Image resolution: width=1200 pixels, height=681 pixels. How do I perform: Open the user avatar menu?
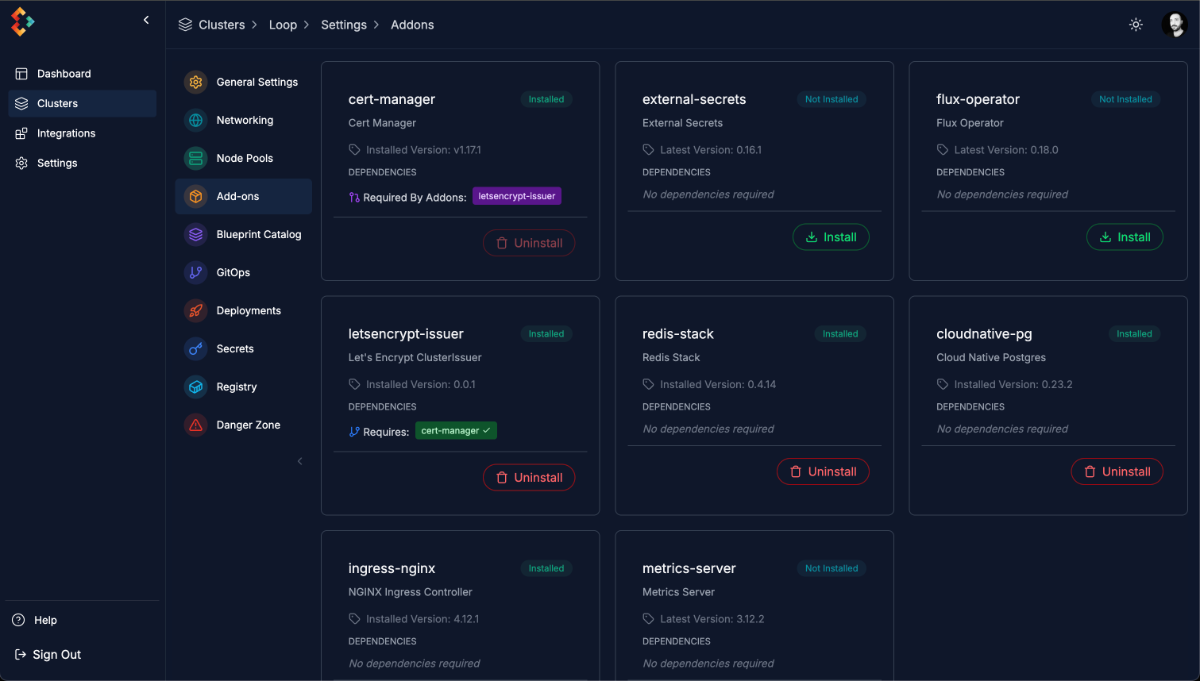pos(1174,25)
